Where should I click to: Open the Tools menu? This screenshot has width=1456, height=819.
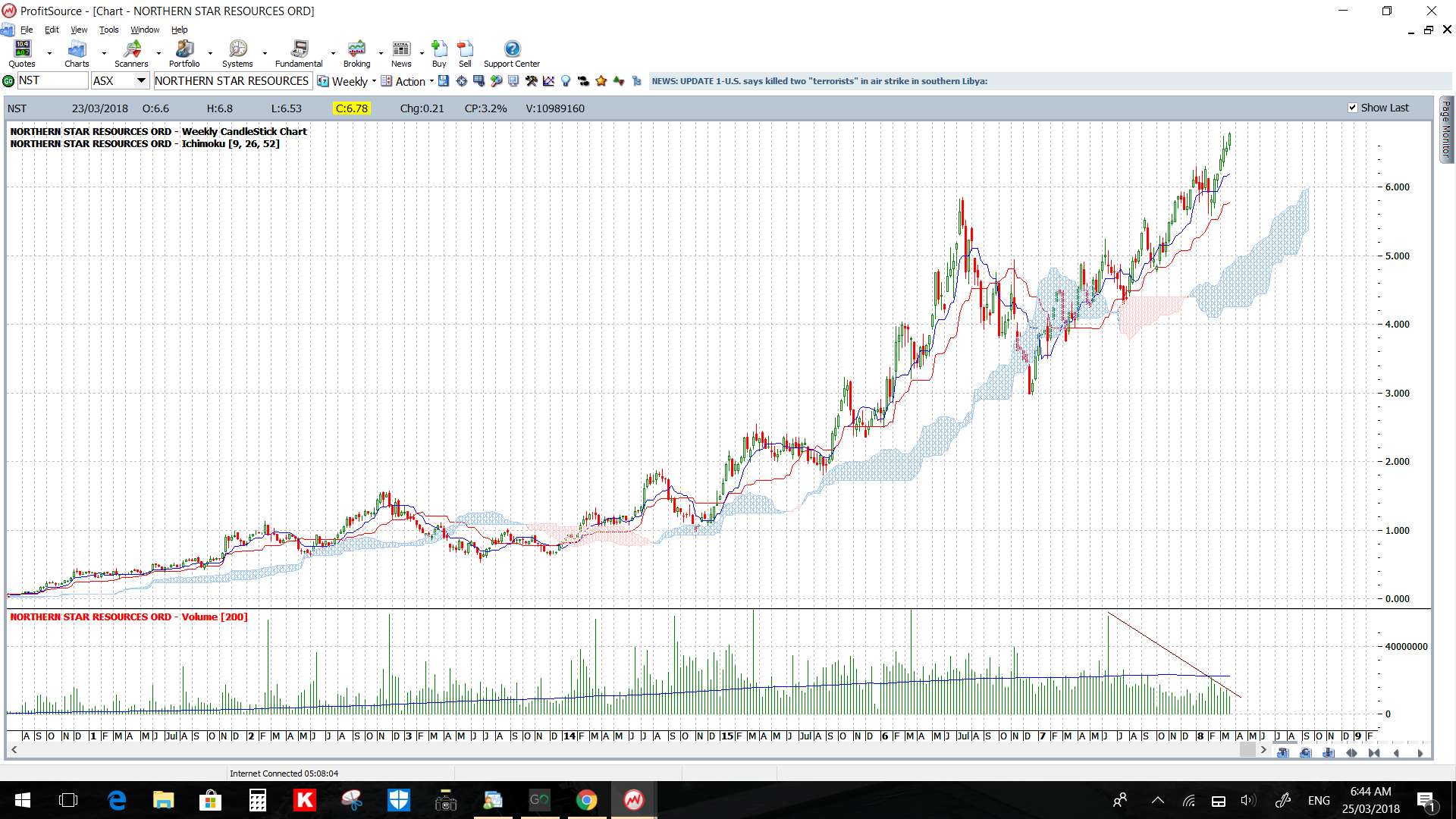pos(108,30)
